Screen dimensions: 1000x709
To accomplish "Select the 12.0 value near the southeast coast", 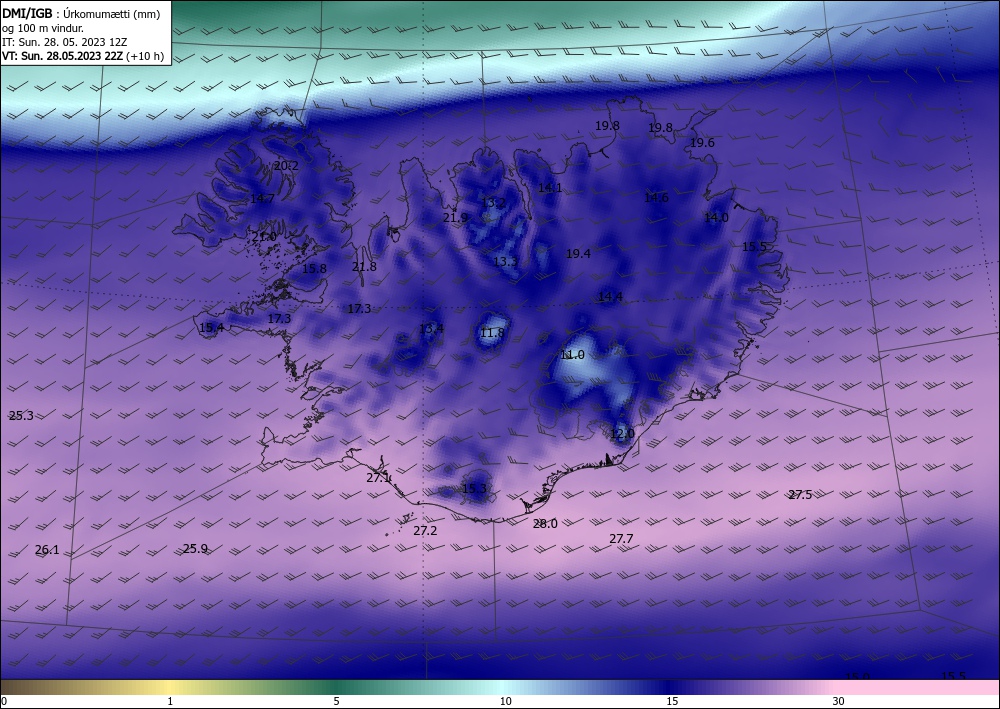I will click(622, 434).
